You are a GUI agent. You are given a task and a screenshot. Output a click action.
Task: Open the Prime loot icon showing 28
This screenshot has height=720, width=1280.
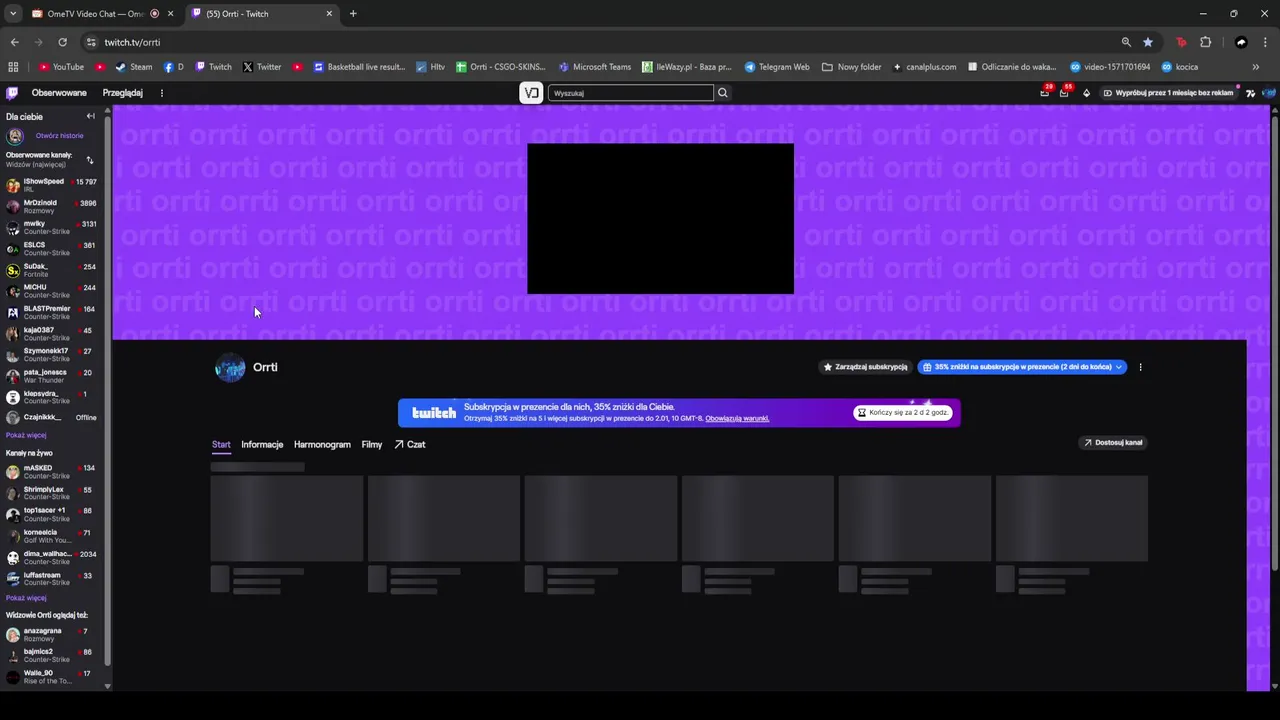(1045, 92)
